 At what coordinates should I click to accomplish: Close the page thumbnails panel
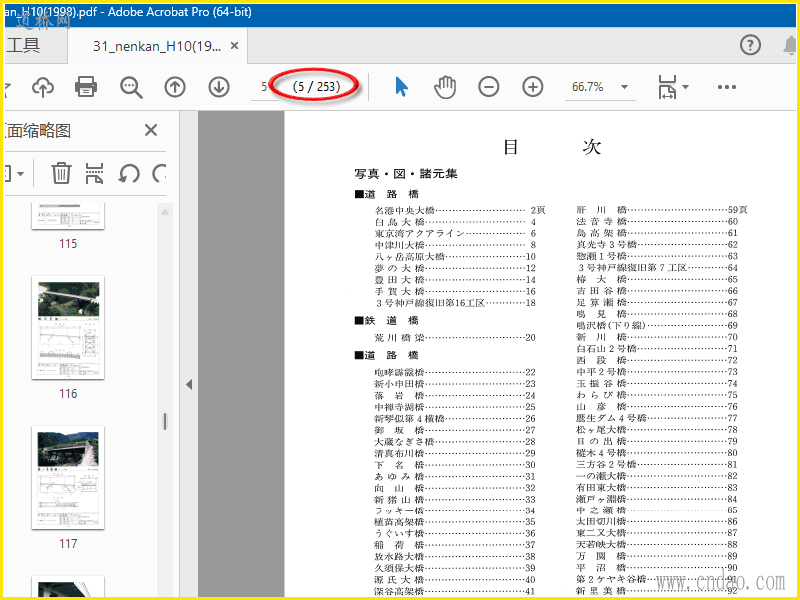(x=151, y=130)
